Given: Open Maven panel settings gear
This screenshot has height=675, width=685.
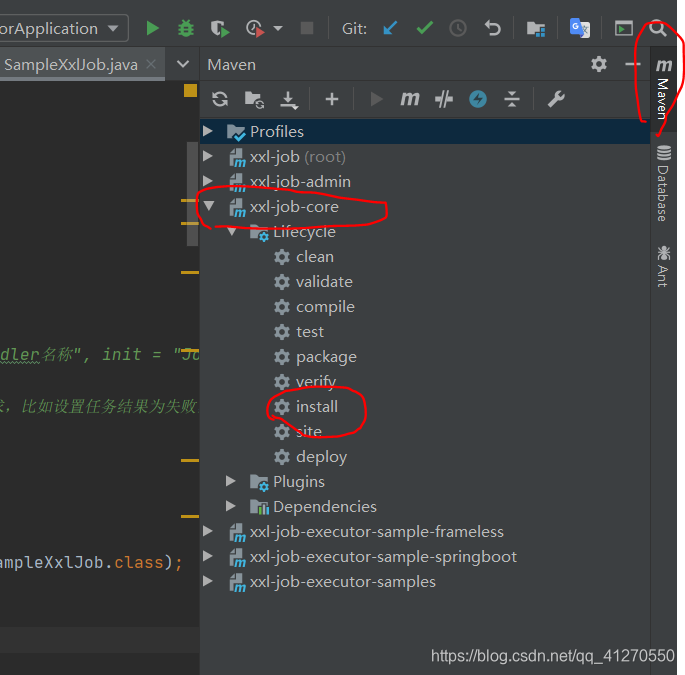Looking at the screenshot, I should (x=599, y=64).
